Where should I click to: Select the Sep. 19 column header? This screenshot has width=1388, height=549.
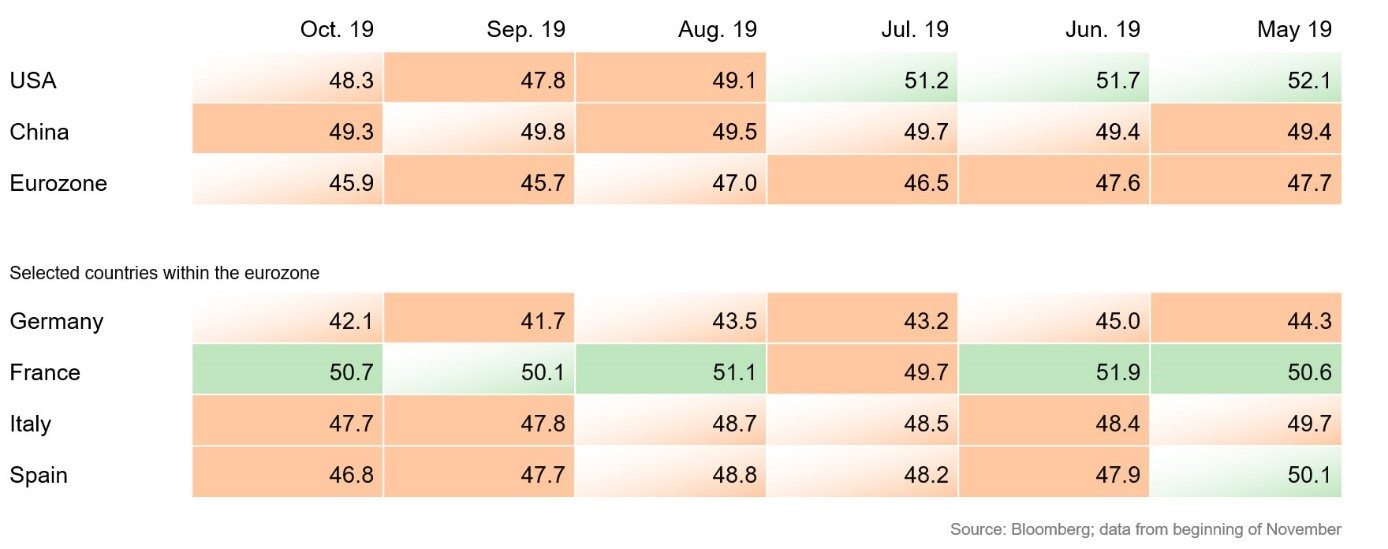click(x=525, y=30)
